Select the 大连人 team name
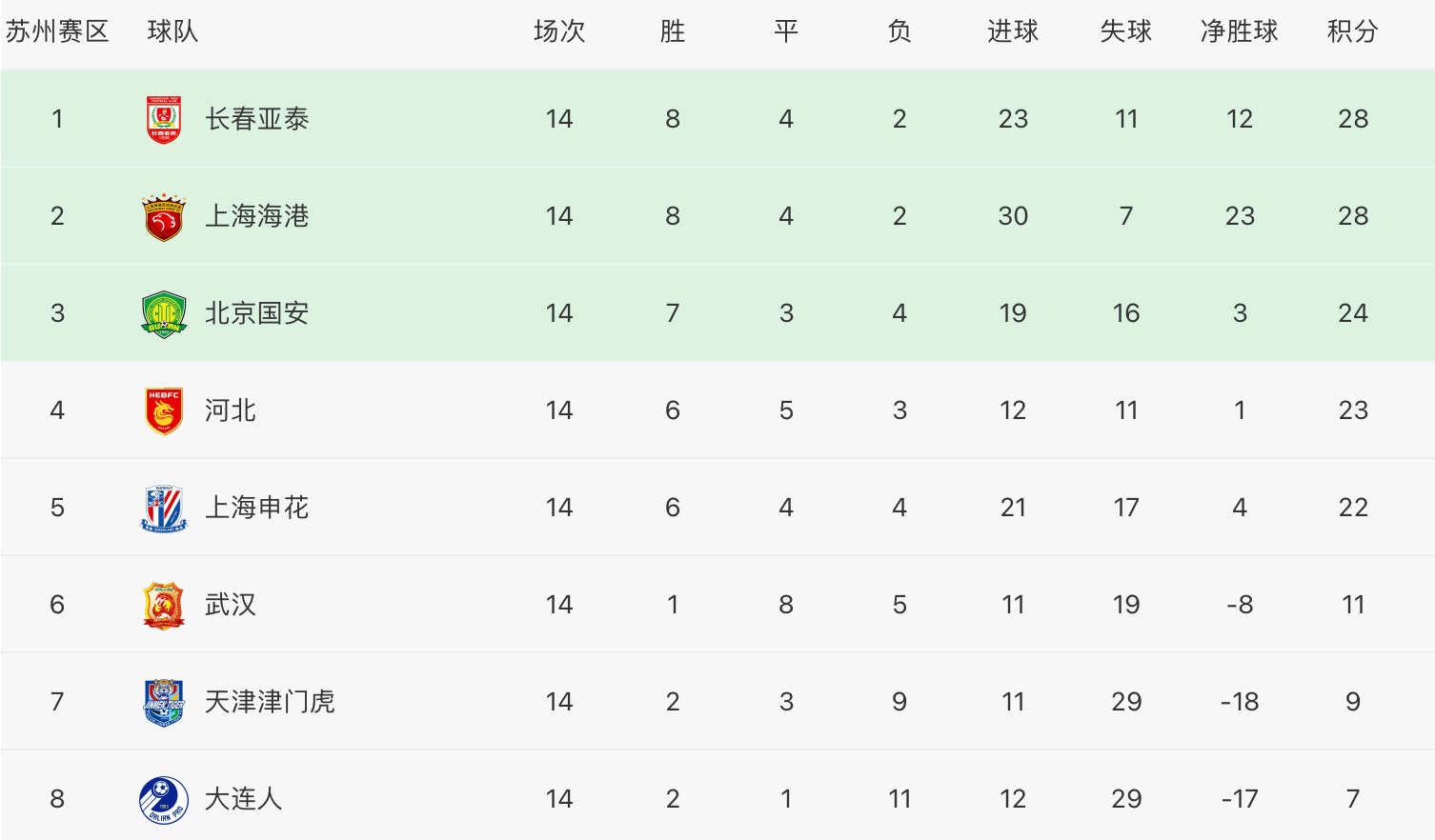This screenshot has width=1435, height=840. pos(244,799)
